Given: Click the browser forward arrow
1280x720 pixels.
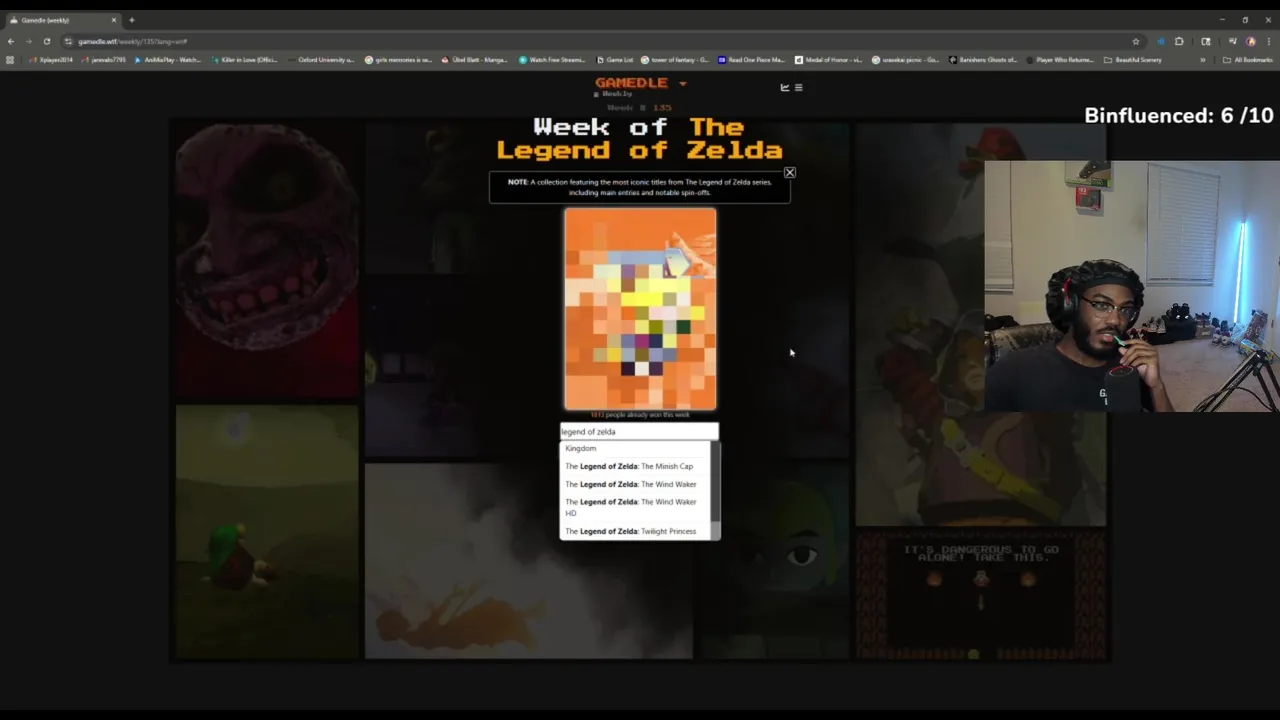Looking at the screenshot, I should point(28,41).
